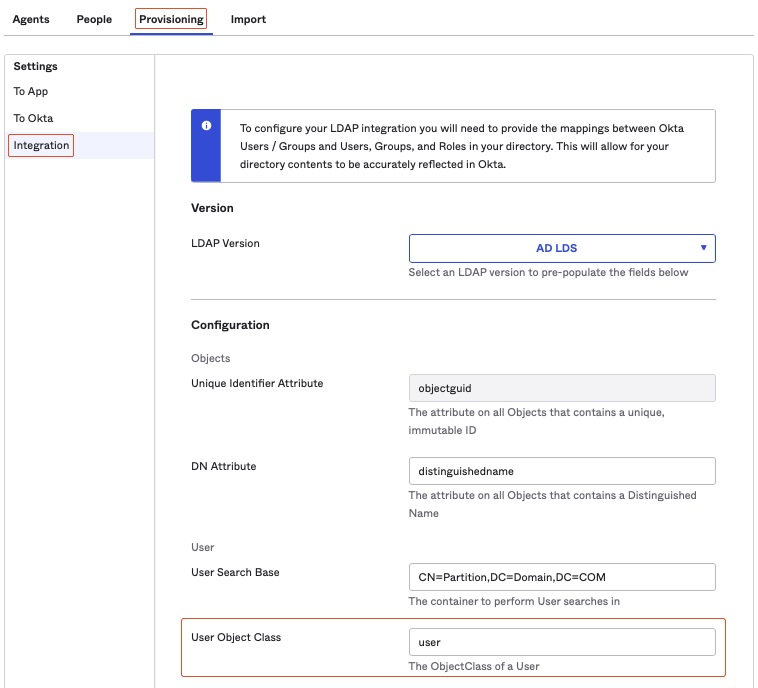Screen dimensions: 758x688
Task: Select To Okta in the settings sidebar
Action: click(33, 118)
